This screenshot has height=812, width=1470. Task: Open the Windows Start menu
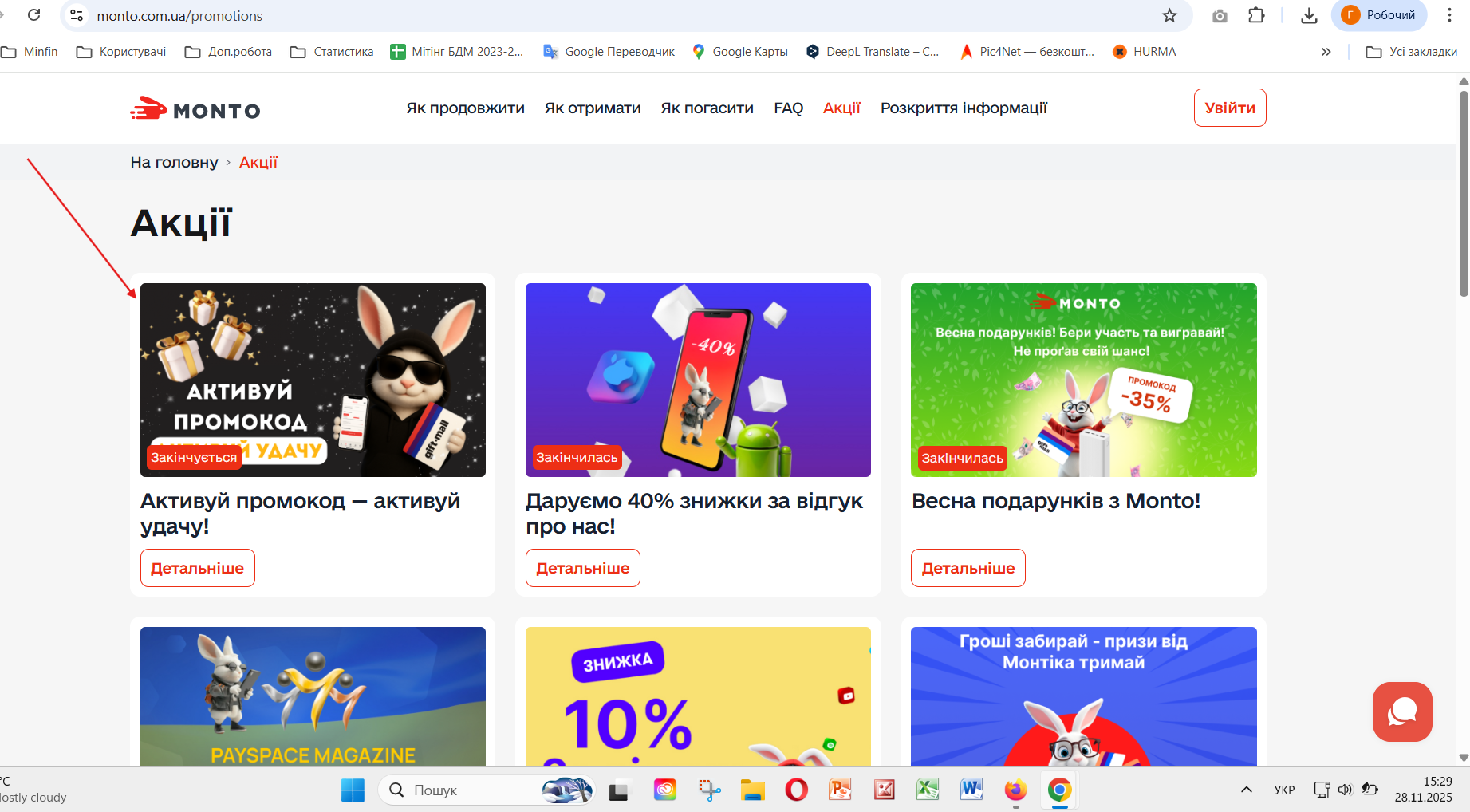point(353,790)
